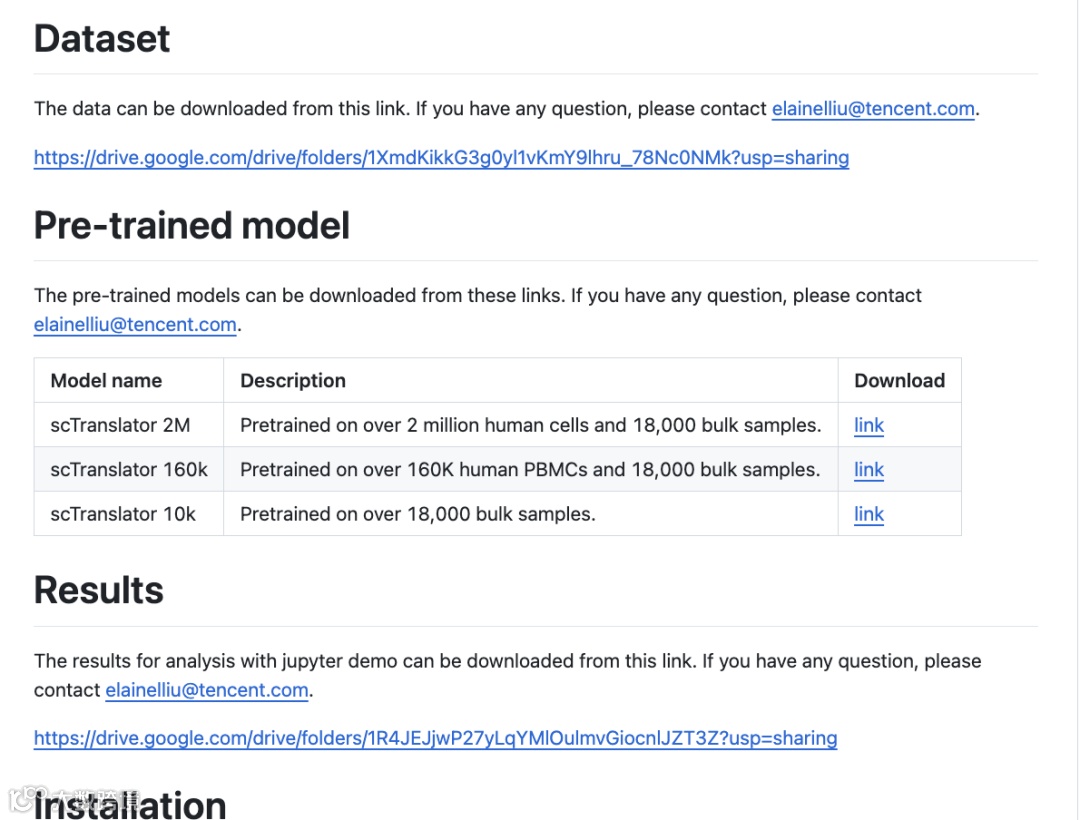Click the Results heading
The image size is (1080, 820).
pyautogui.click(x=99, y=591)
